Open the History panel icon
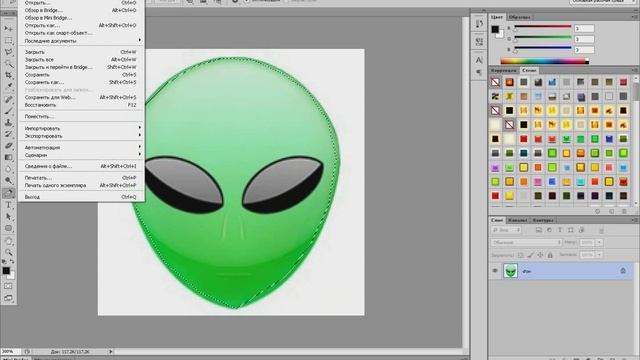640x360 pixels. [479, 24]
